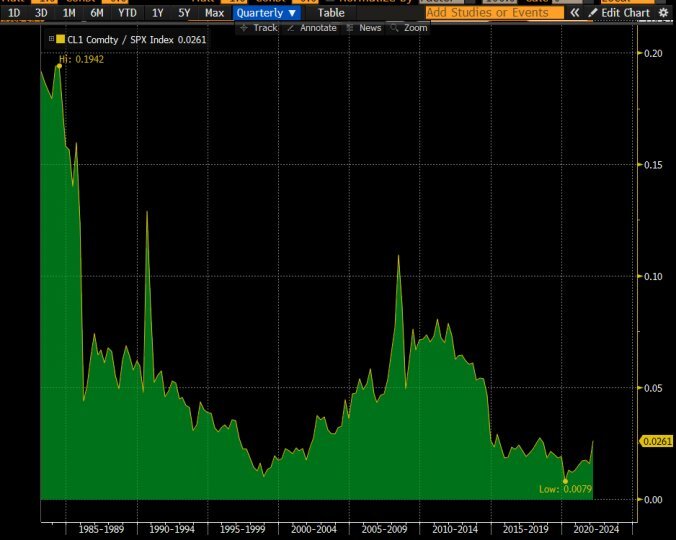Image resolution: width=676 pixels, height=540 pixels.
Task: Click the 2015-2019 x-axis label
Action: [526, 529]
